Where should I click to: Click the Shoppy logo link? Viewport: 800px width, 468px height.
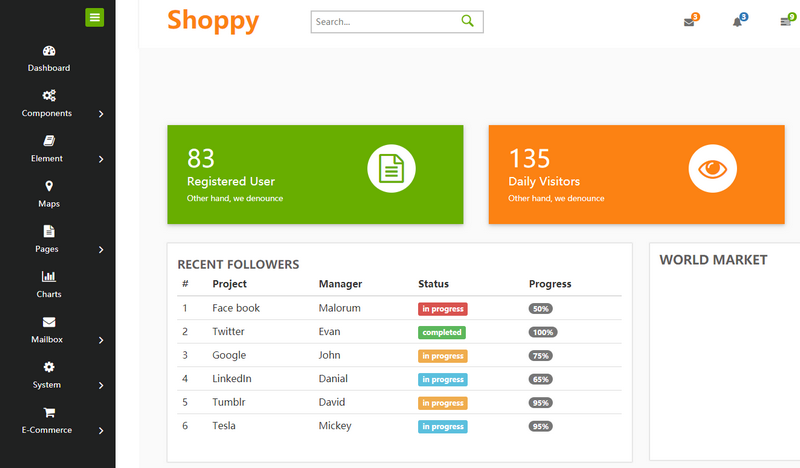[x=213, y=21]
